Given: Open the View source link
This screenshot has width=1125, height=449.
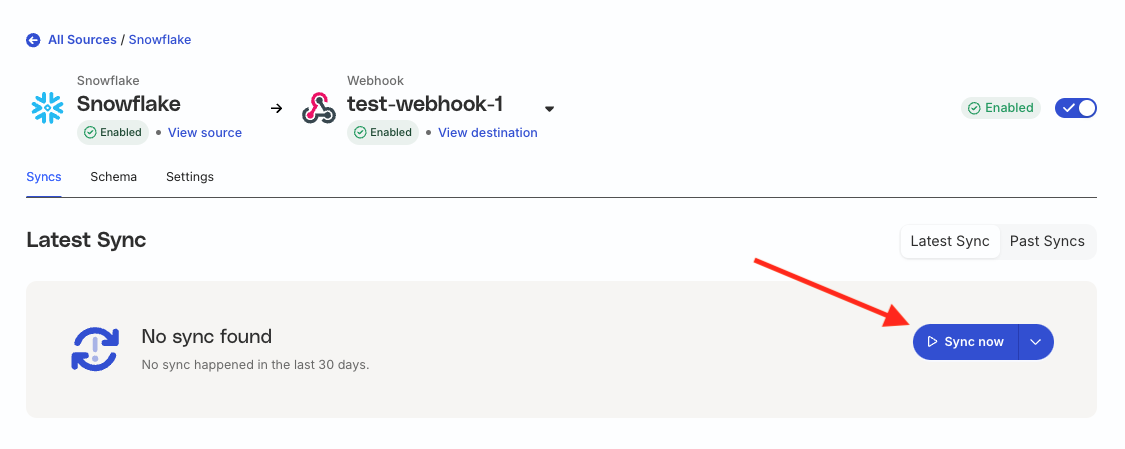Looking at the screenshot, I should tap(204, 133).
